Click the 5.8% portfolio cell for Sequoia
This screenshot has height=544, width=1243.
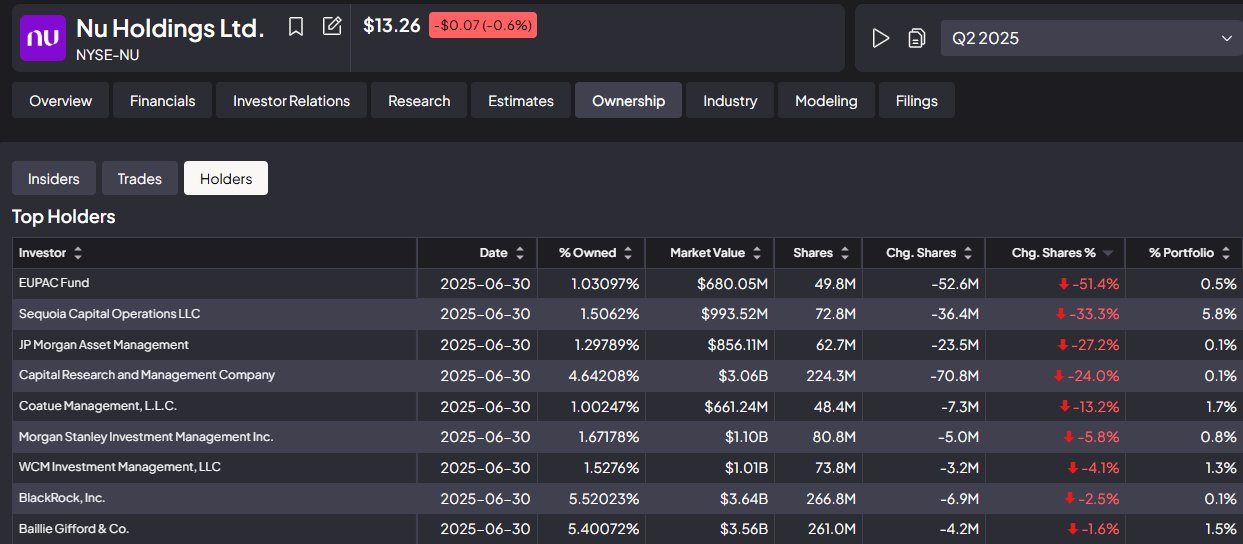pyautogui.click(x=1219, y=314)
